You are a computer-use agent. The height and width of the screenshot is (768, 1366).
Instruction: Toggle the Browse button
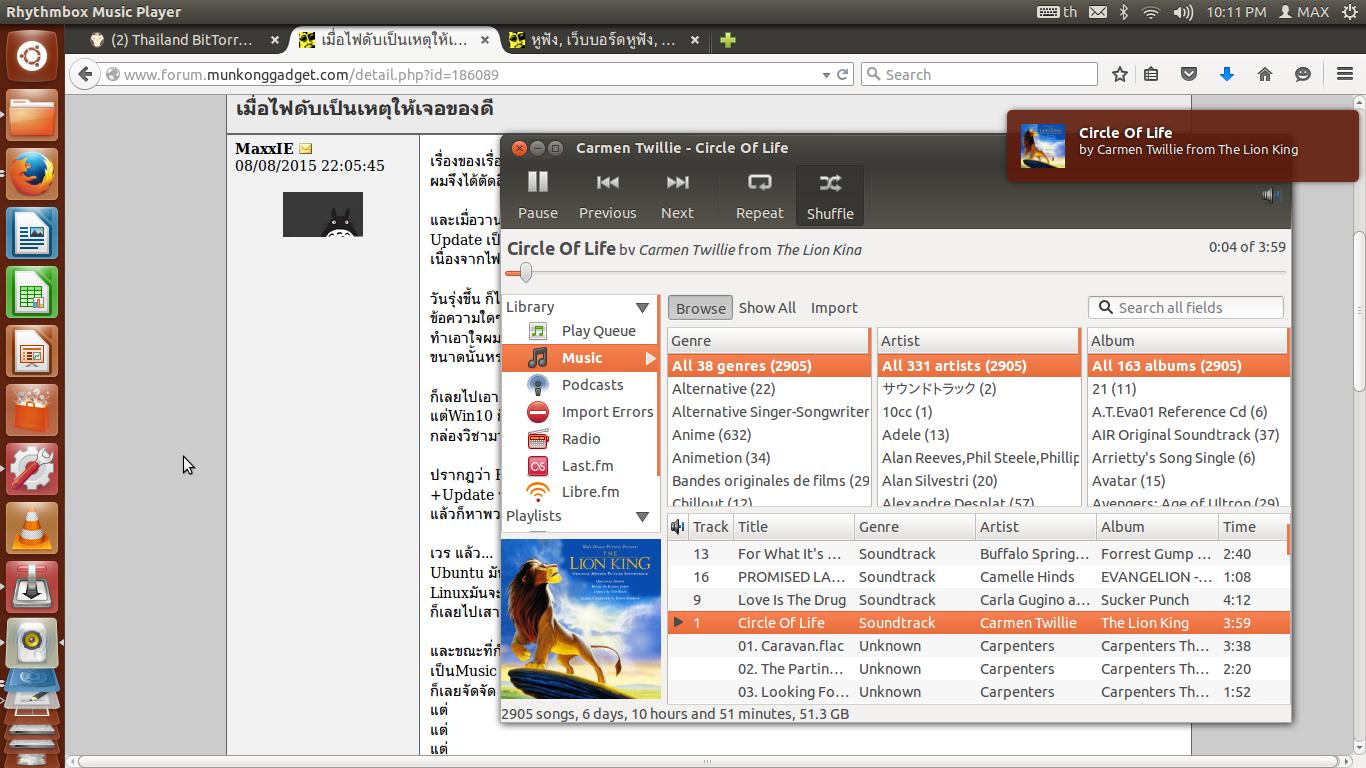click(x=700, y=308)
